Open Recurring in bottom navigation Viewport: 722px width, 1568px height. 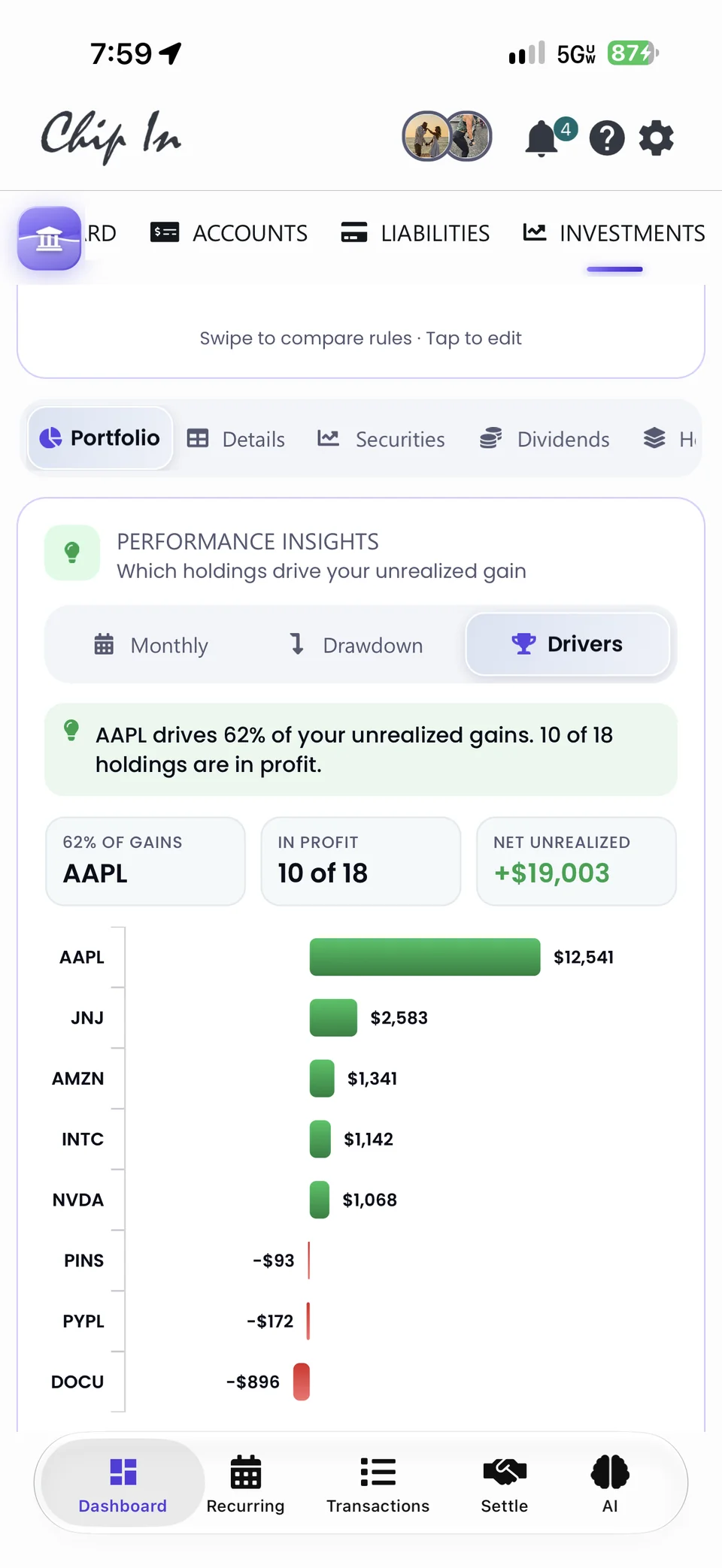coord(245,1484)
